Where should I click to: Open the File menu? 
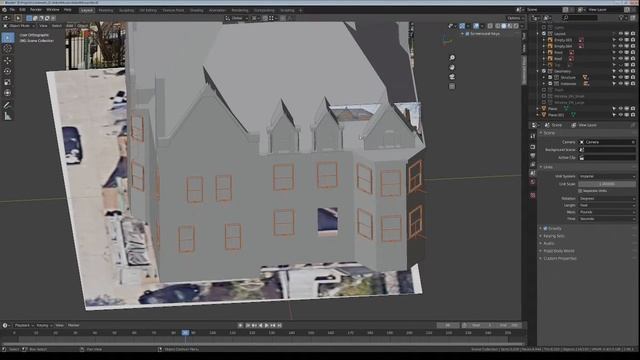pos(12,9)
